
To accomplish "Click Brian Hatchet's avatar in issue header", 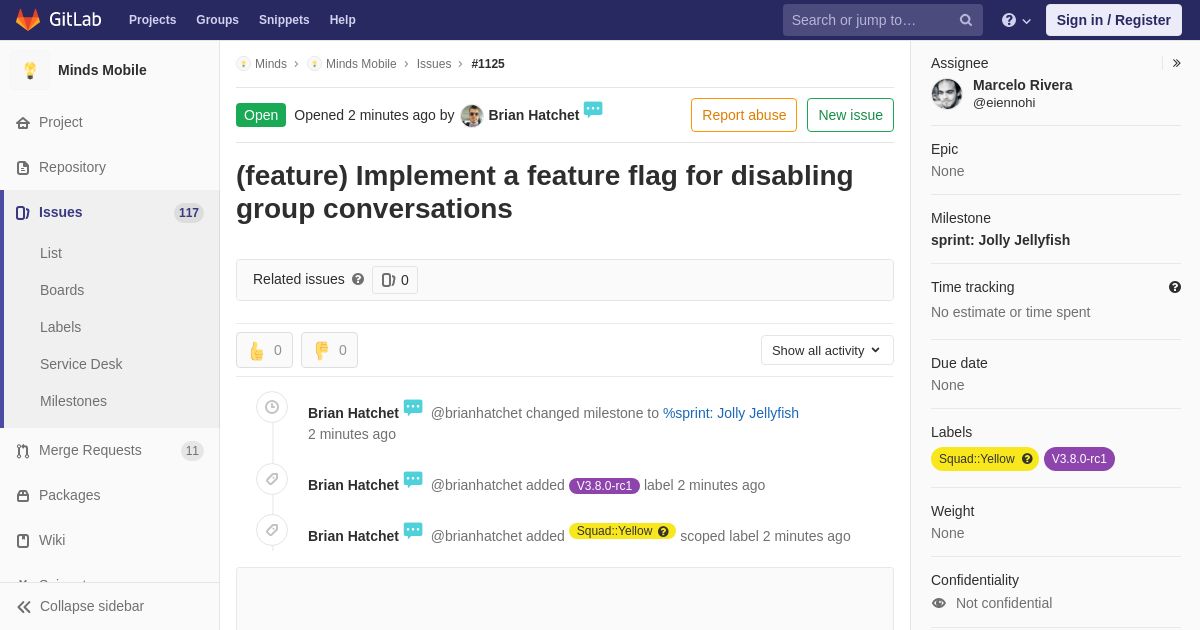I will [x=472, y=116].
